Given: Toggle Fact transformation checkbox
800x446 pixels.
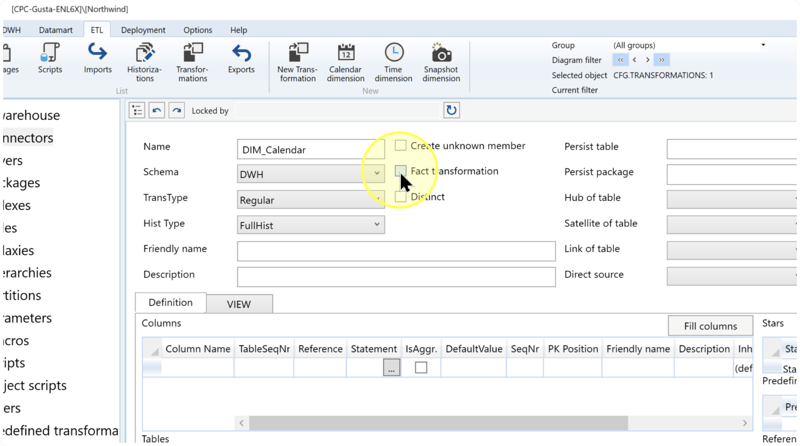Looking at the screenshot, I should pos(401,171).
